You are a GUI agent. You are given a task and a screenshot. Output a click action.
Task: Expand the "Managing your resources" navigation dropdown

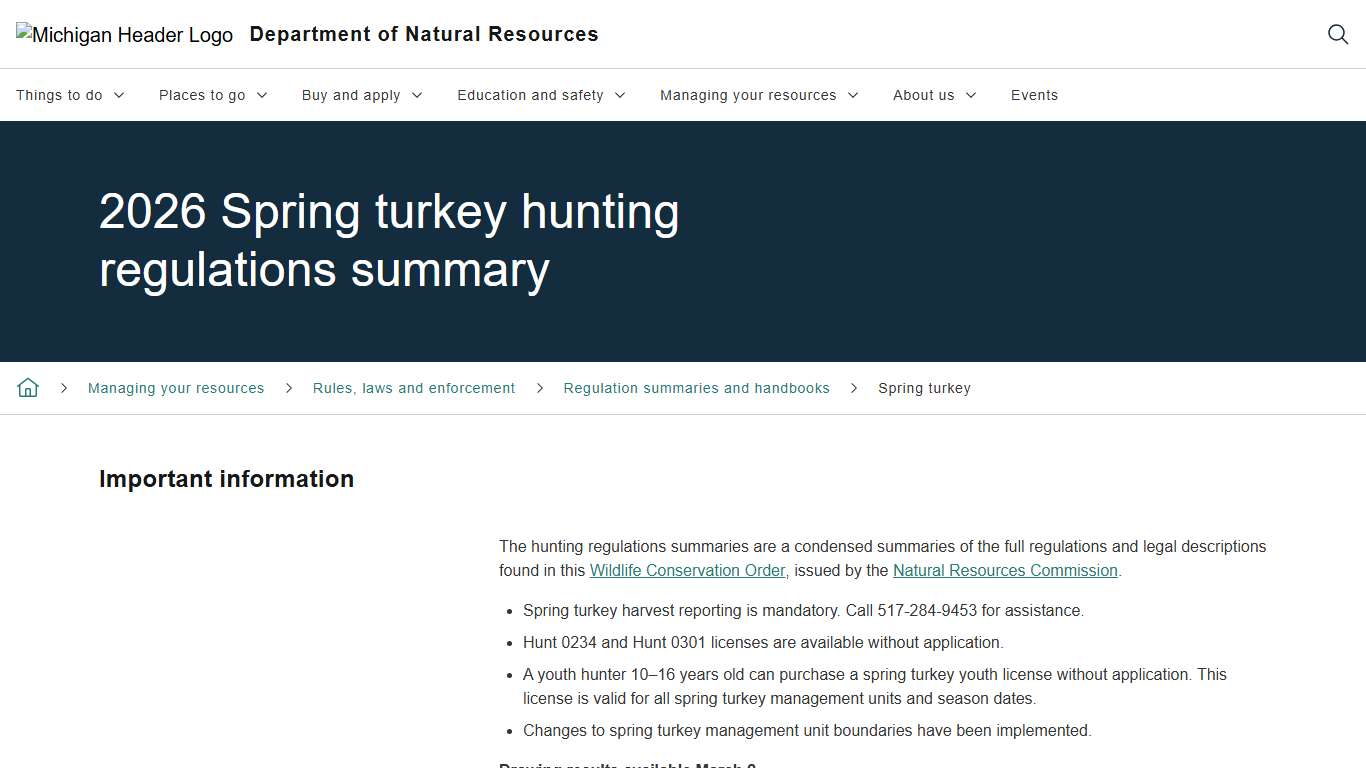point(759,95)
